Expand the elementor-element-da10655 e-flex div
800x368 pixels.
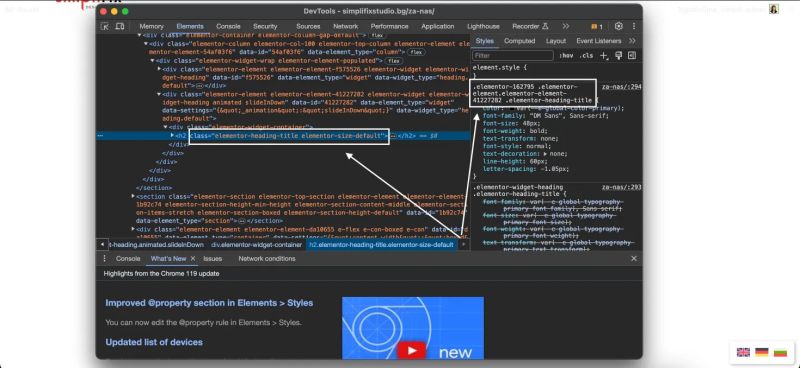coord(133,230)
